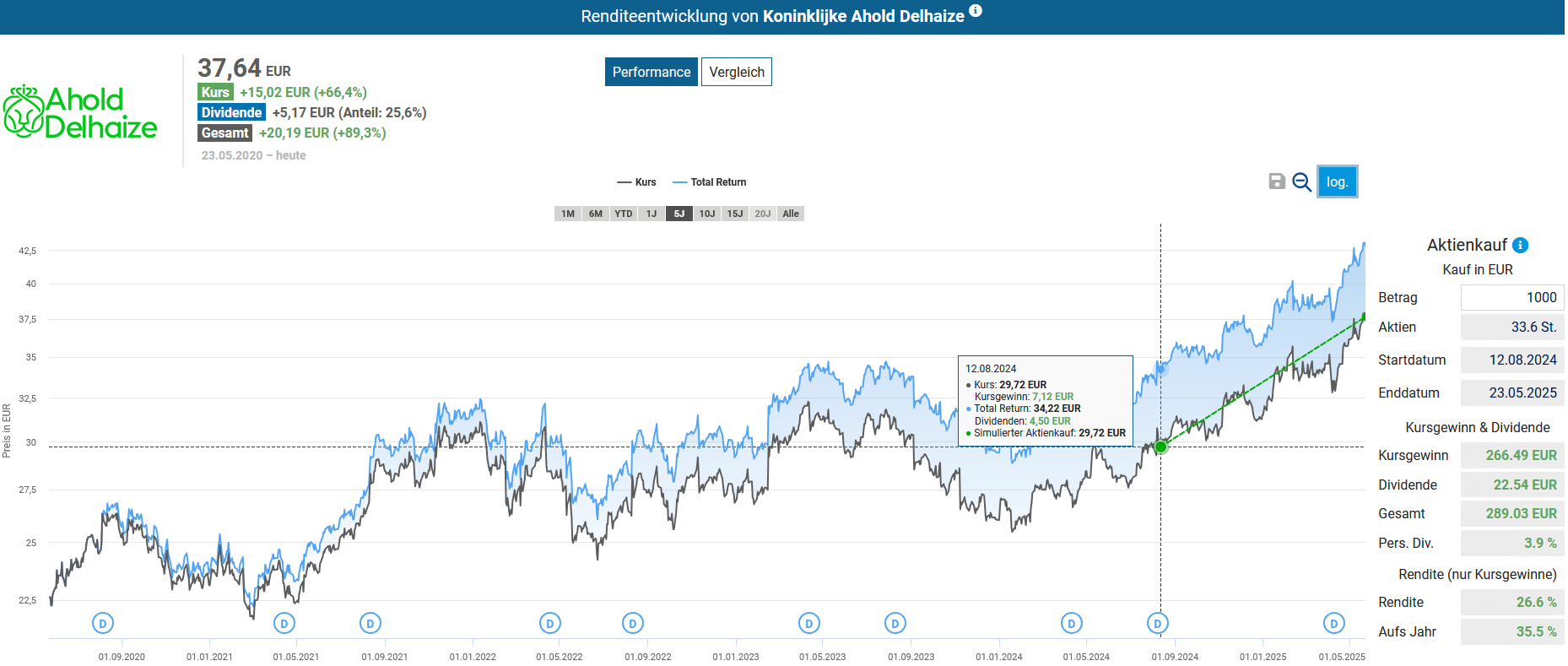Click the tooltip date 12.08.2024
This screenshot has width=1568, height=666.
[x=991, y=369]
